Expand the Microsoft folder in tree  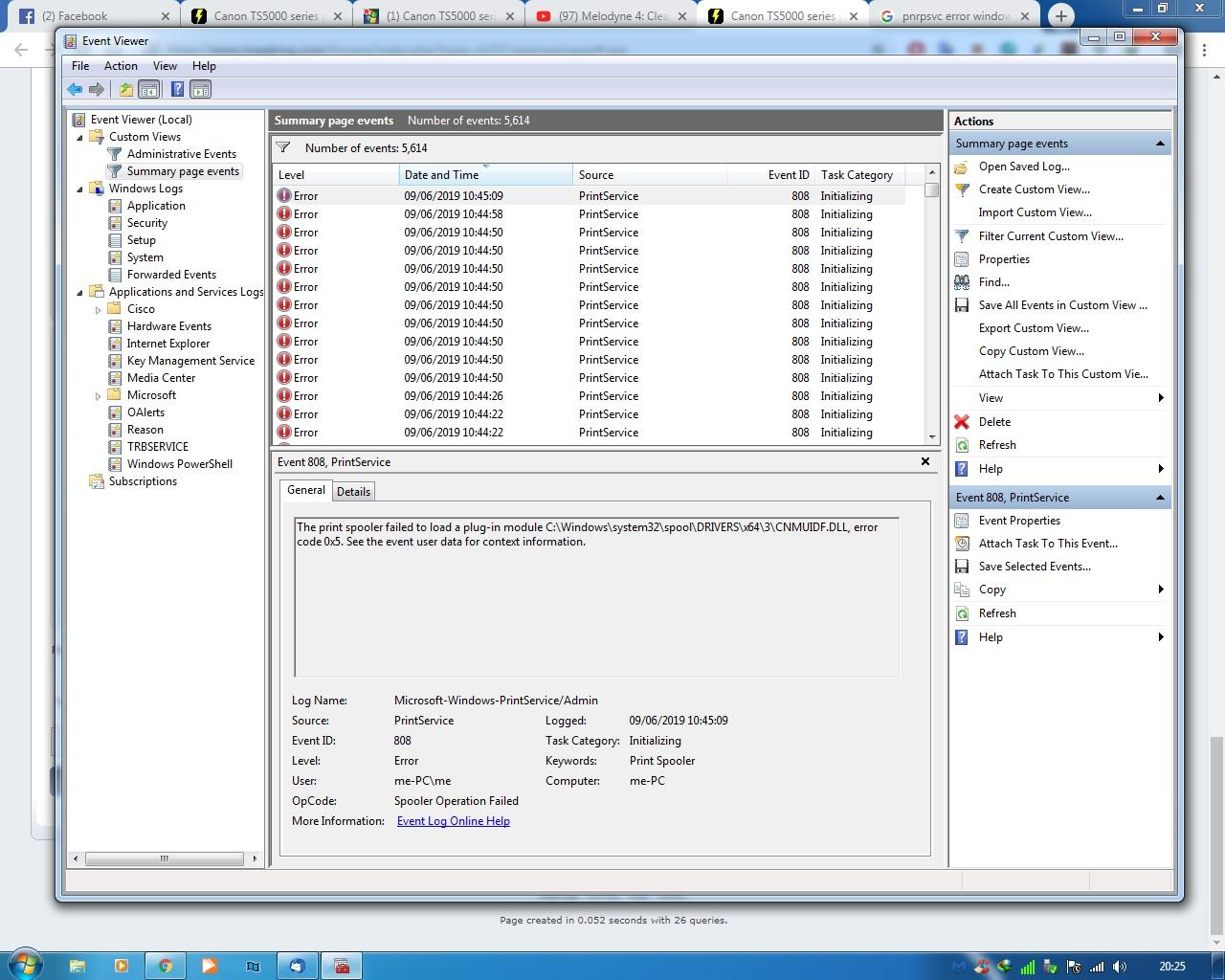98,395
